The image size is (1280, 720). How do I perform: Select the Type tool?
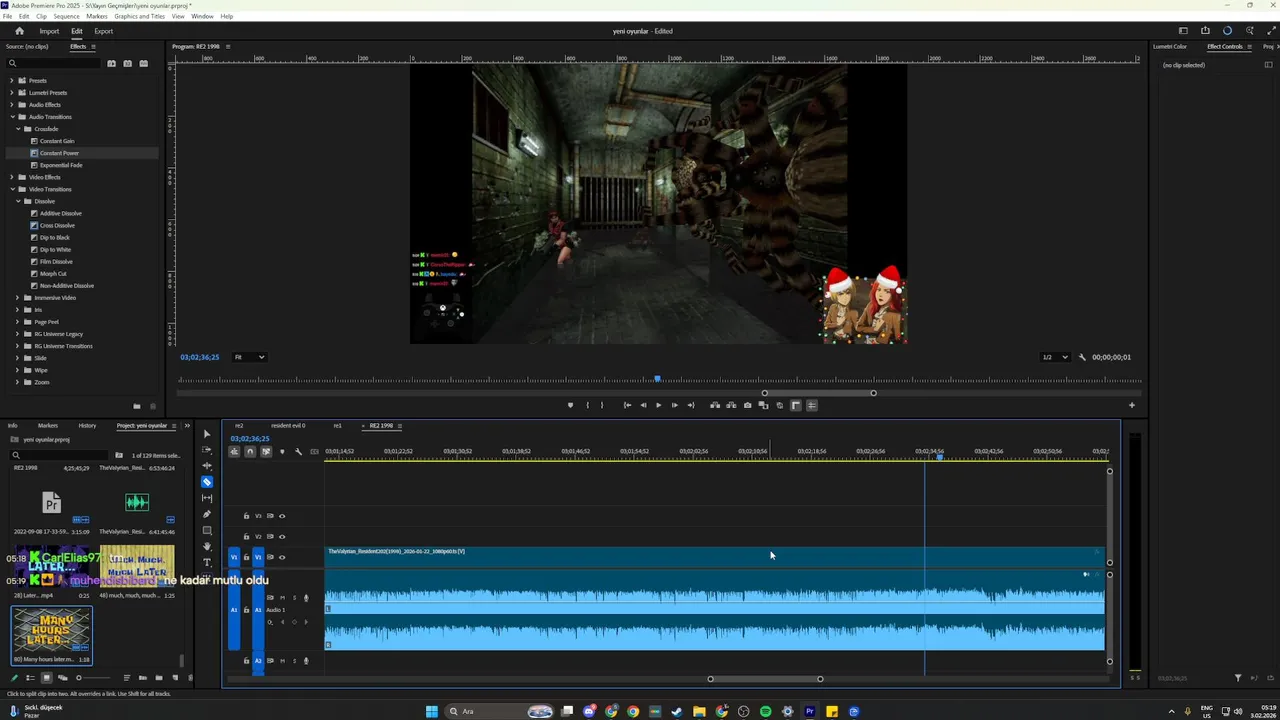tap(207, 562)
